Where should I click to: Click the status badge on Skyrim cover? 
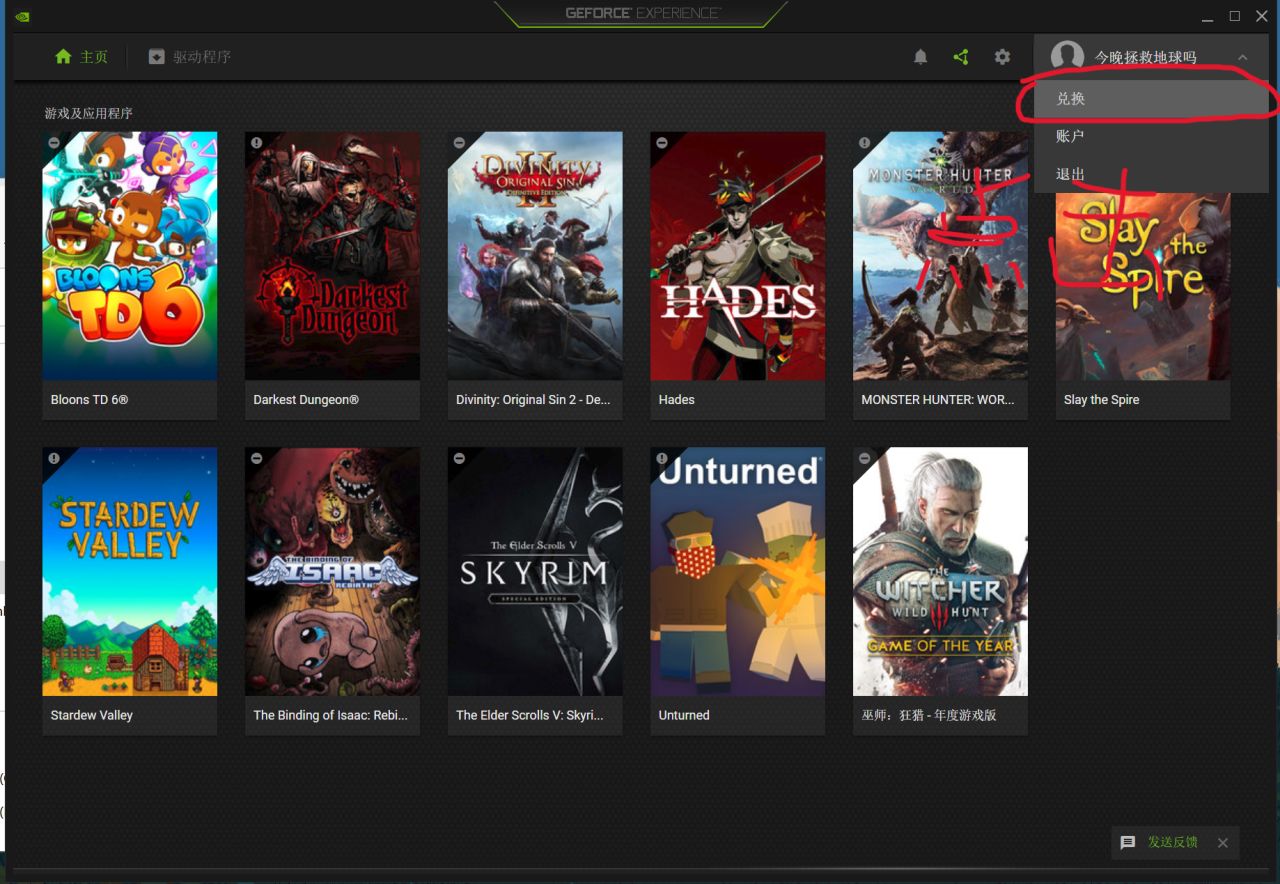459,458
